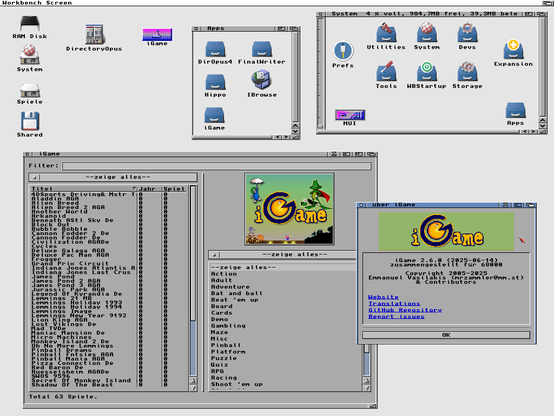Select the DirectoryOpus desktop icon
This screenshot has width=554, height=416.
coord(94,37)
